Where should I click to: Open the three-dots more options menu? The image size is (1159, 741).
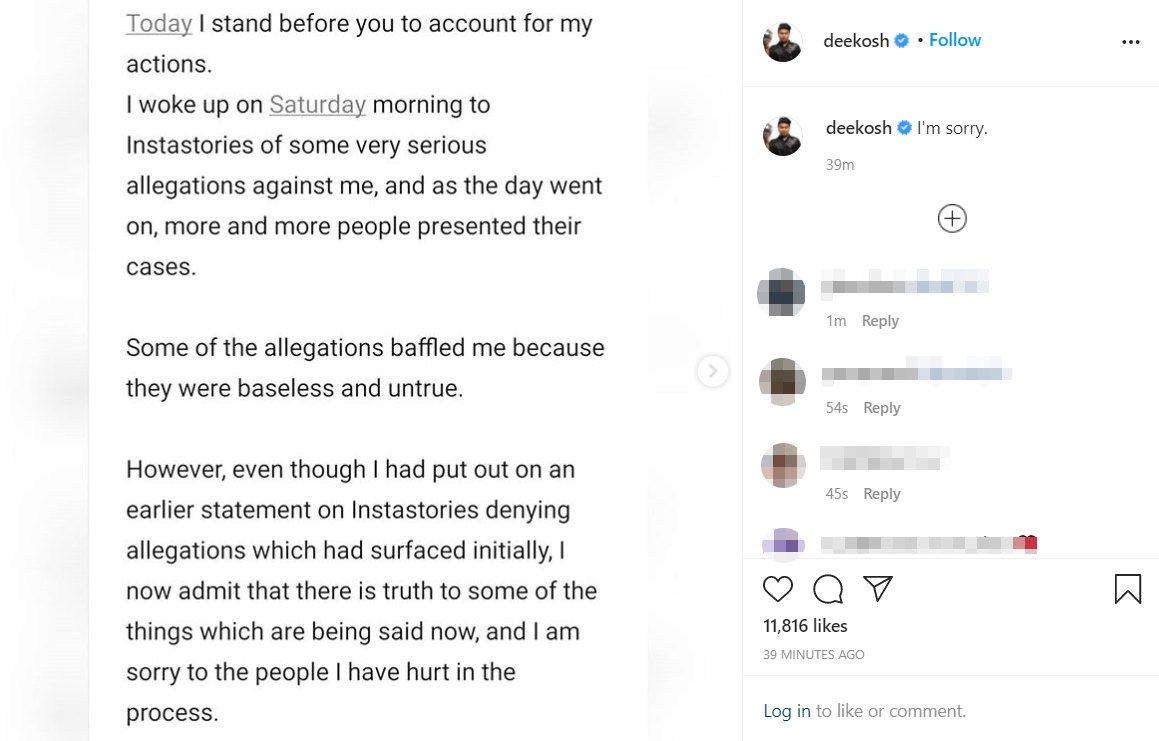tap(1131, 42)
